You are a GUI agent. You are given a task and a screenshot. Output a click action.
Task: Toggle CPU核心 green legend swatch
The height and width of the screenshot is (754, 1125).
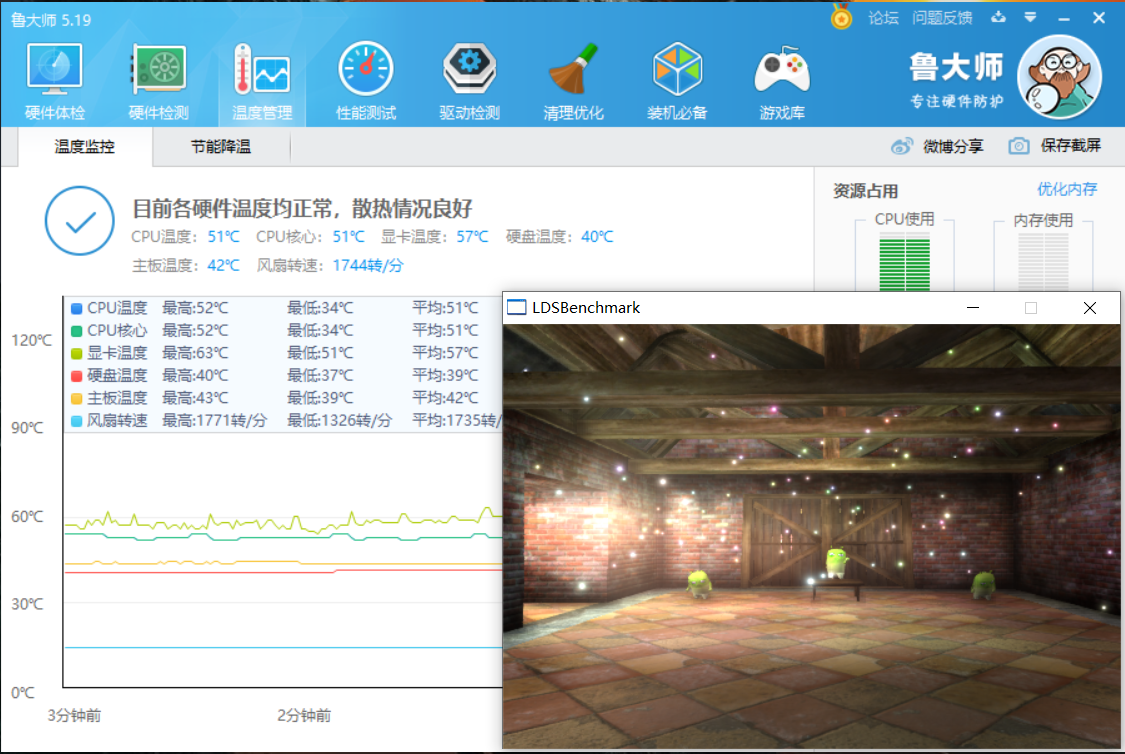[77, 331]
